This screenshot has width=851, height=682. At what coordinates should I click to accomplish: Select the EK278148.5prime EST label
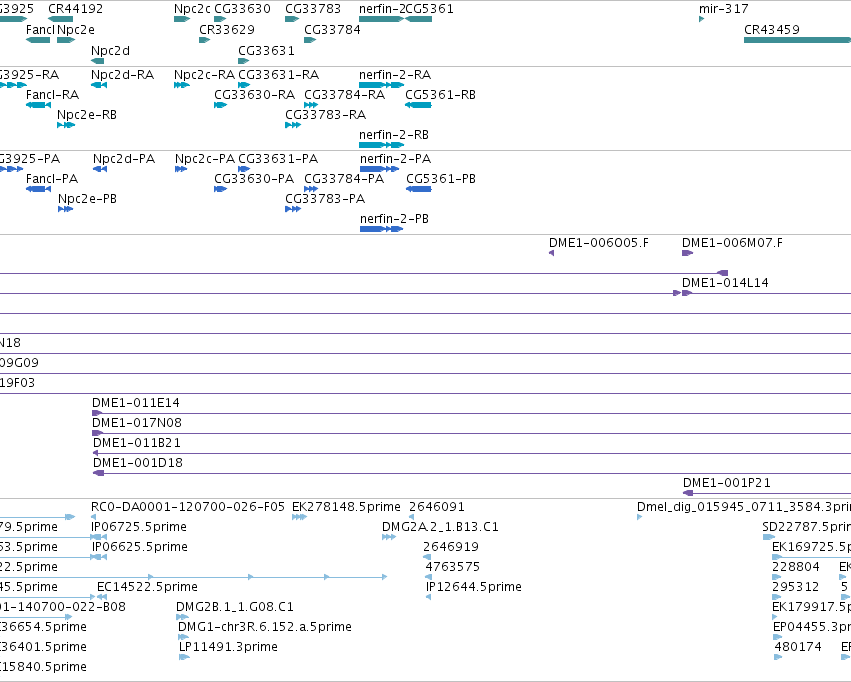(x=346, y=506)
